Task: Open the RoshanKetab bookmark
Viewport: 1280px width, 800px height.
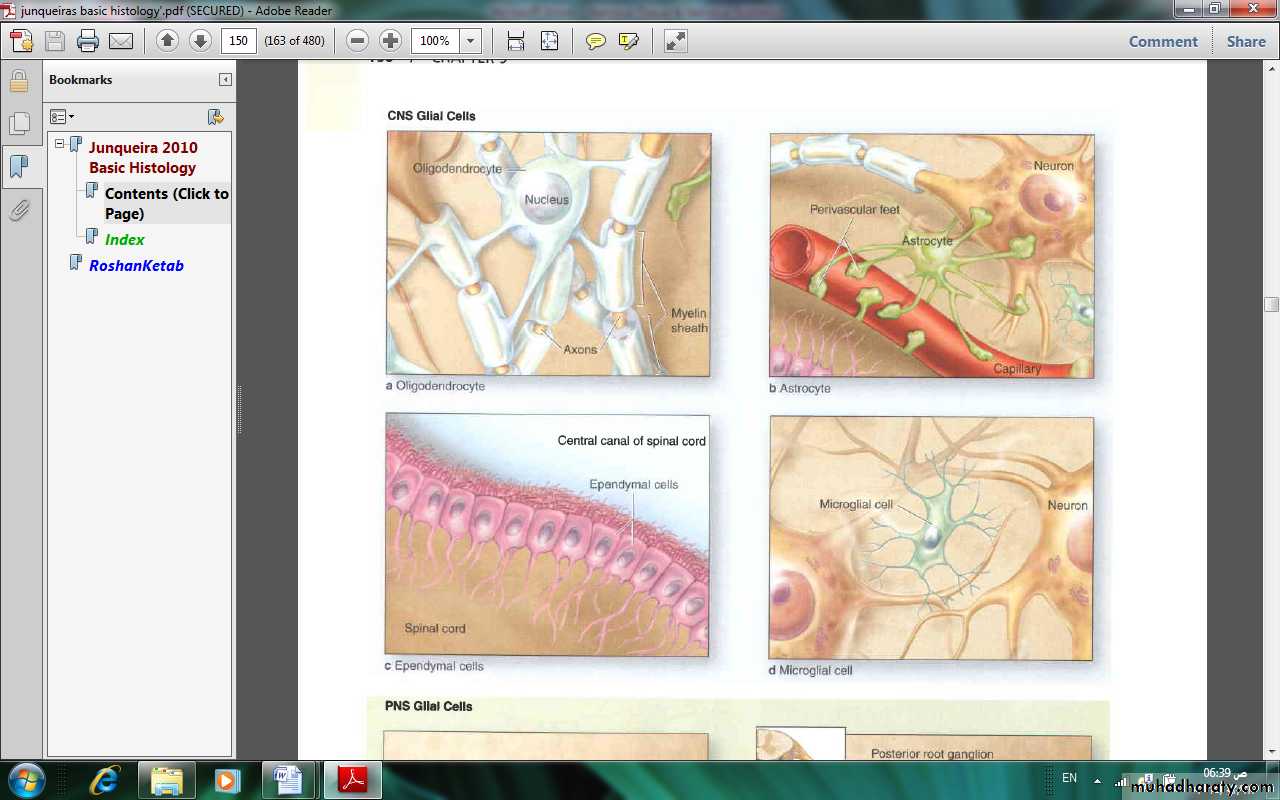Action: point(136,266)
